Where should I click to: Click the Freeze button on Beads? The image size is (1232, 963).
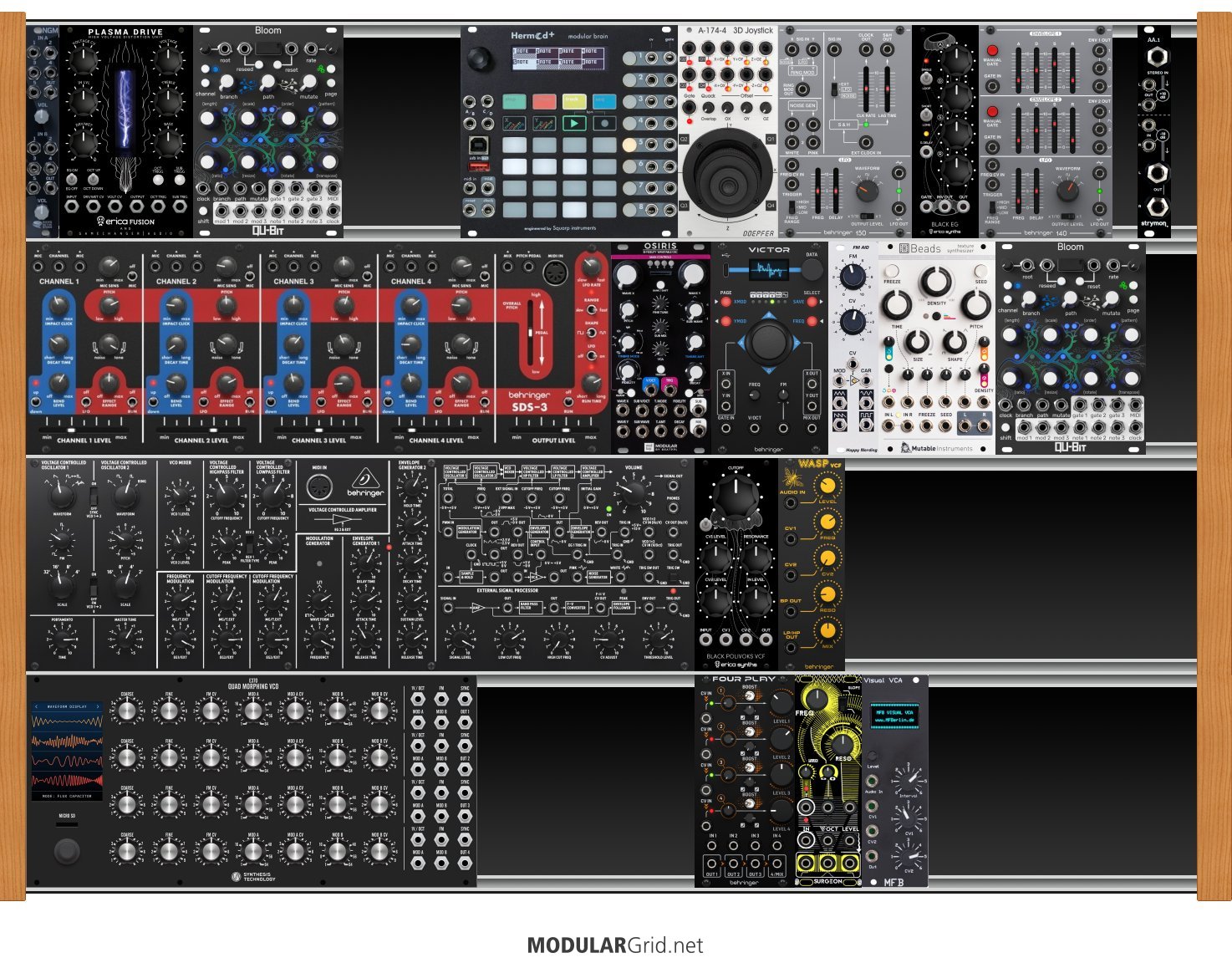[x=892, y=271]
